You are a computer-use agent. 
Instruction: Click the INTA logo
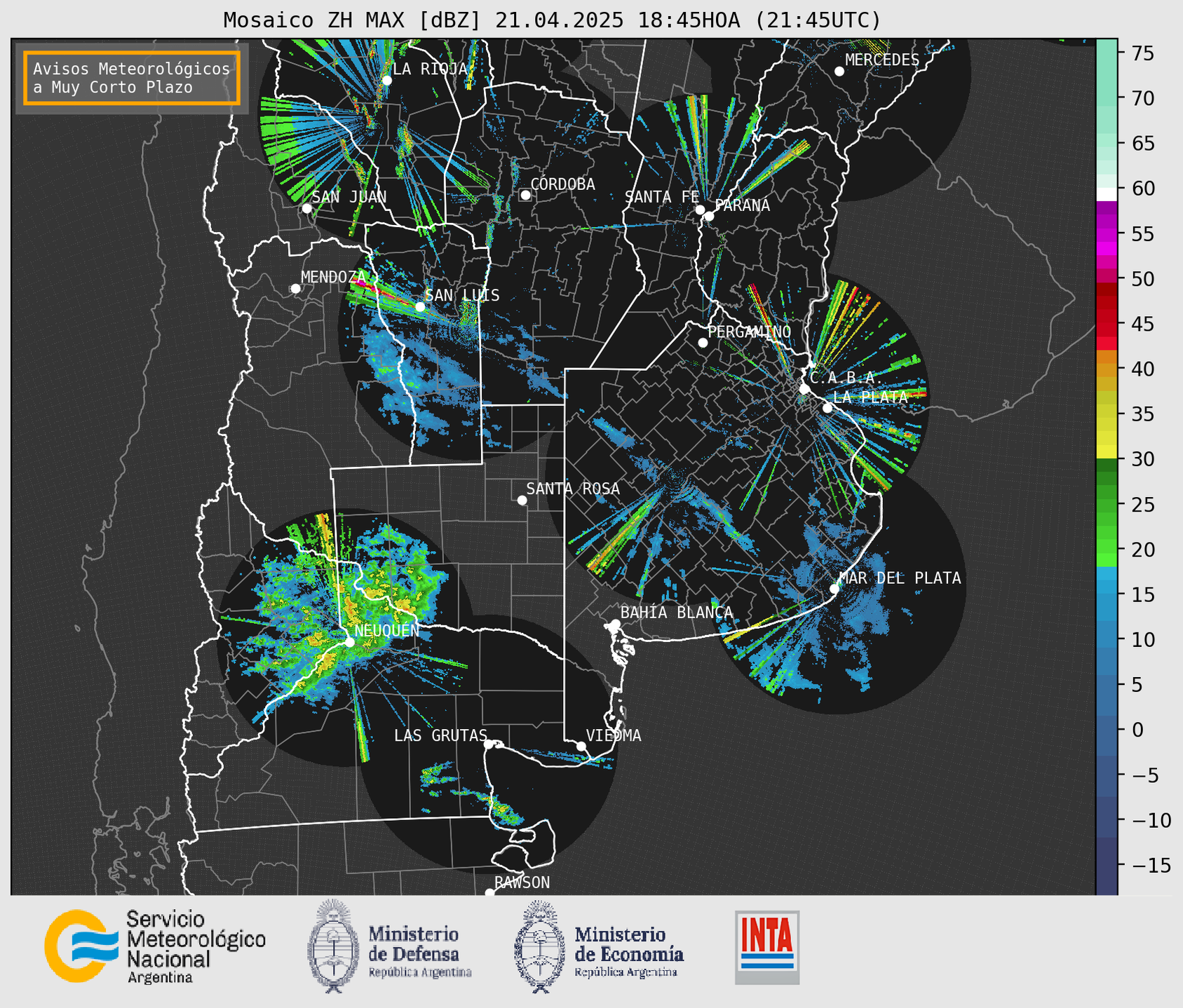pyautogui.click(x=767, y=947)
